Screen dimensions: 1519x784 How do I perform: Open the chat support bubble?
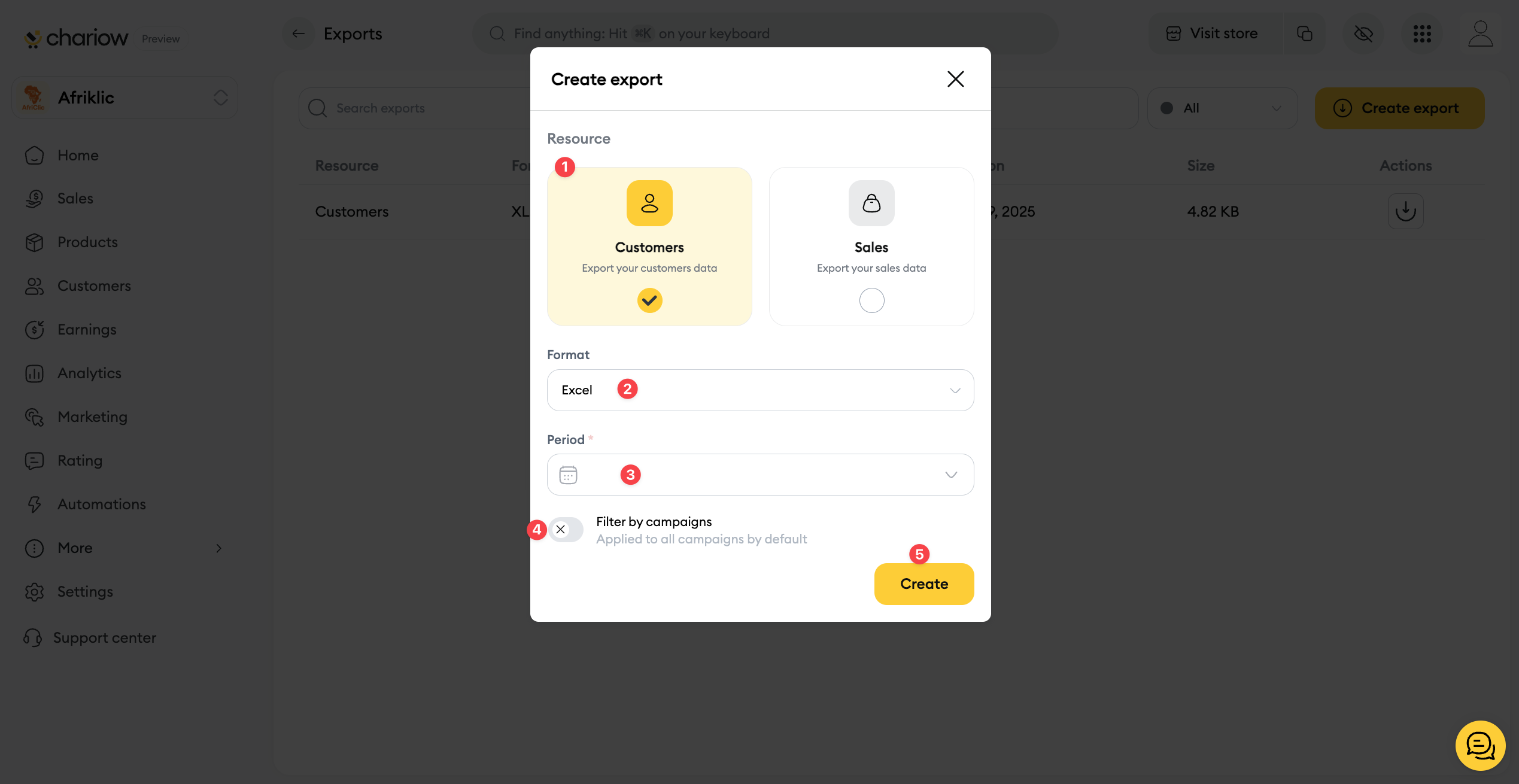1480,745
